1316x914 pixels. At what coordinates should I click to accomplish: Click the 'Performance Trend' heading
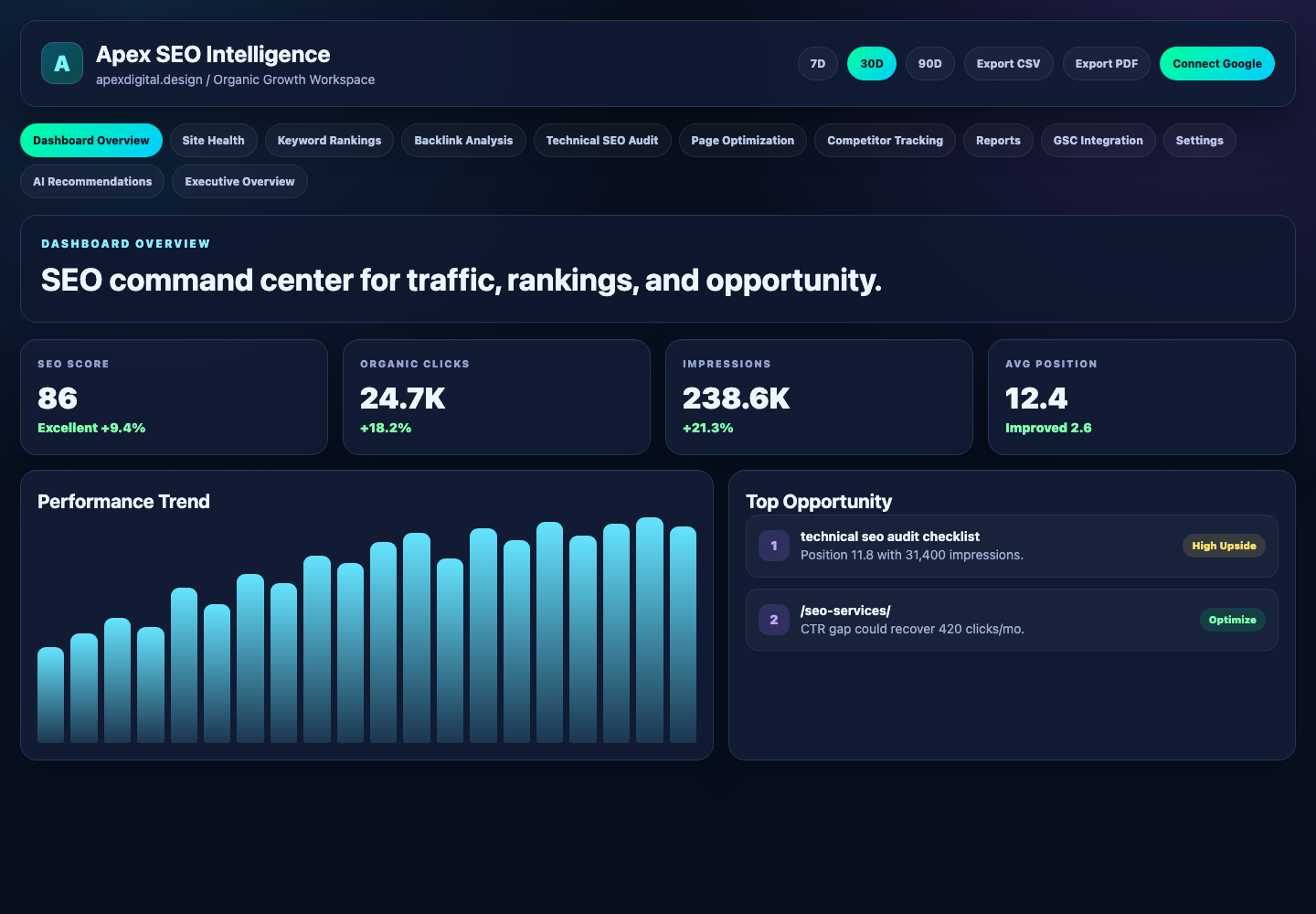123,502
